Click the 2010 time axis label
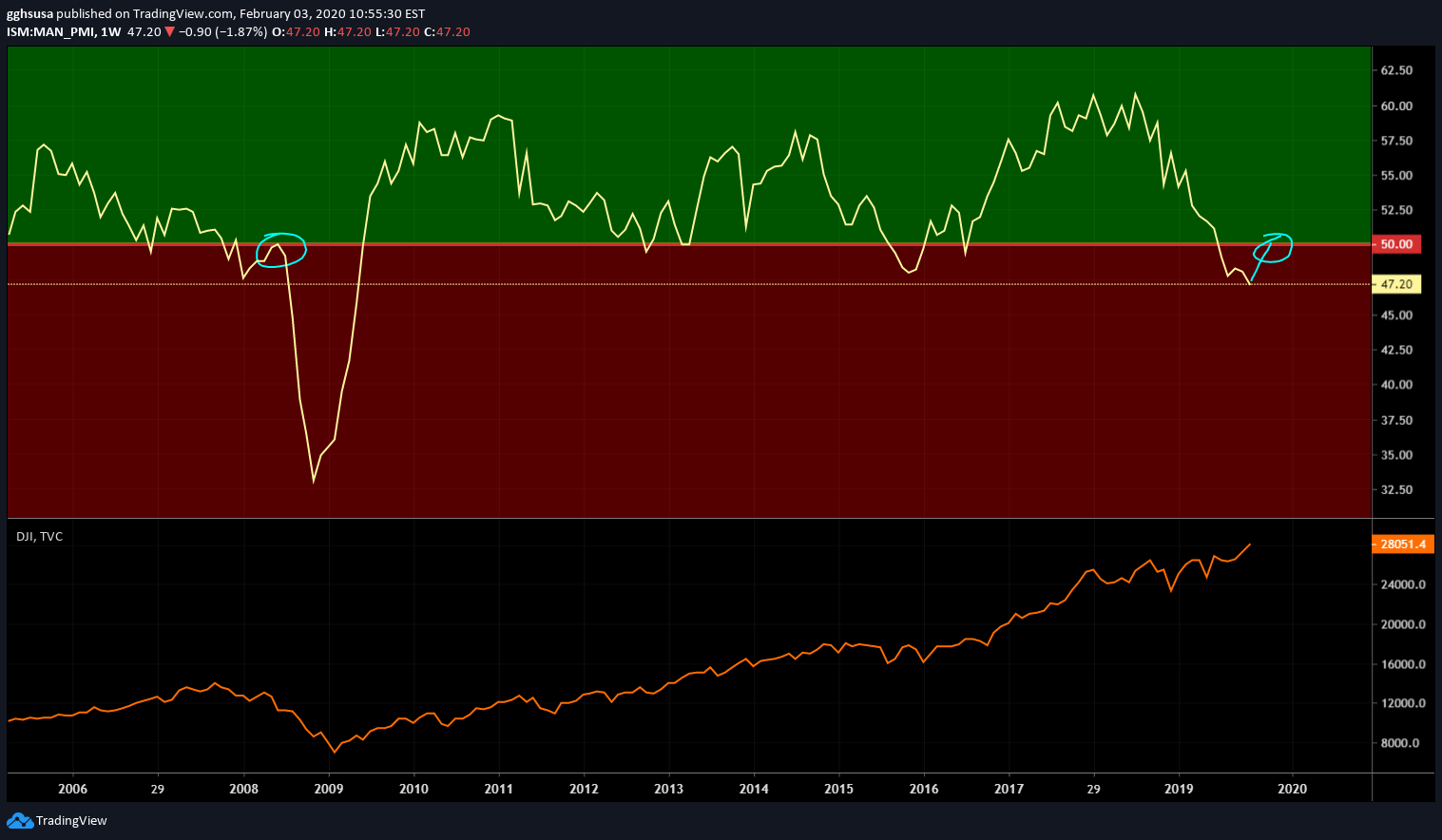 click(x=413, y=789)
